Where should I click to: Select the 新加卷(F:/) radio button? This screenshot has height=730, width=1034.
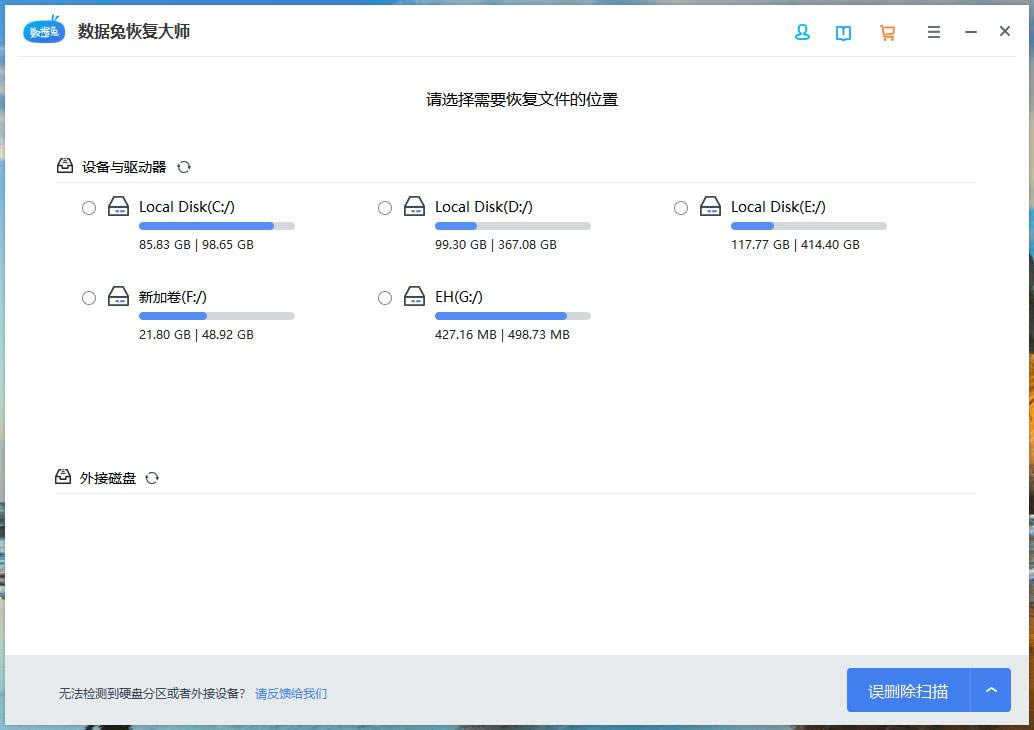pyautogui.click(x=89, y=298)
